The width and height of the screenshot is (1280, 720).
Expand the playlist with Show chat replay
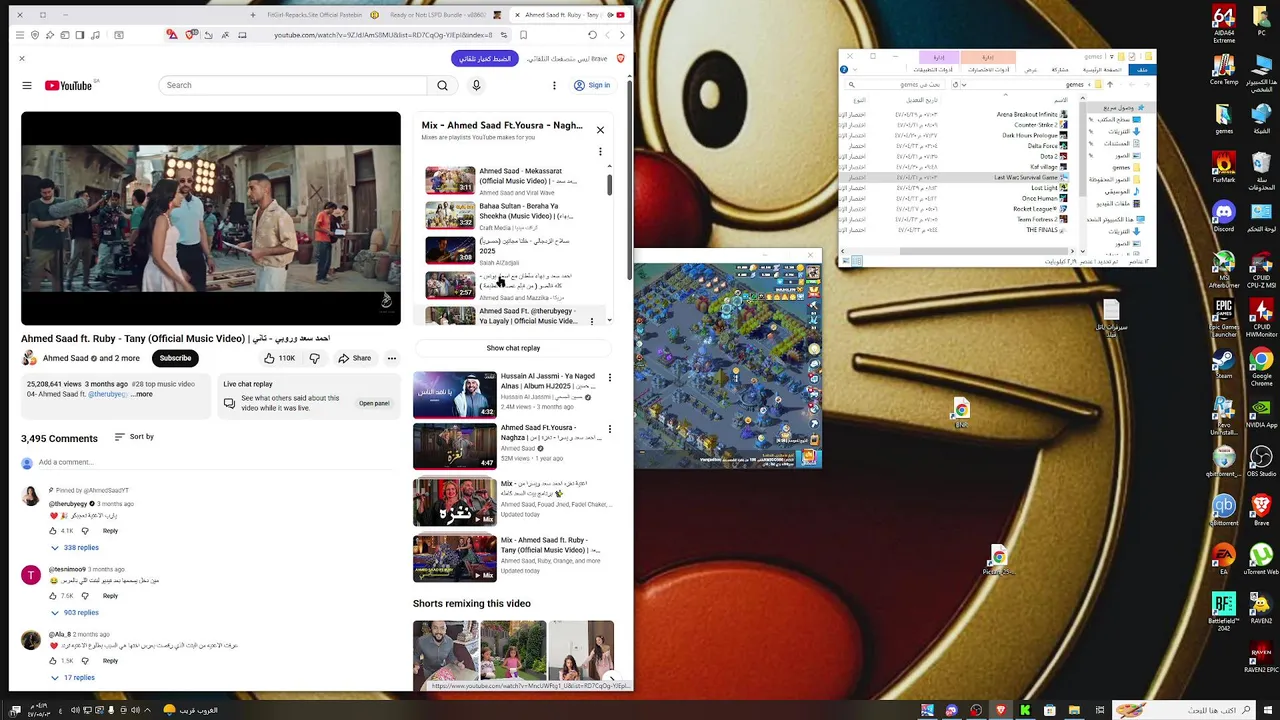coord(513,348)
